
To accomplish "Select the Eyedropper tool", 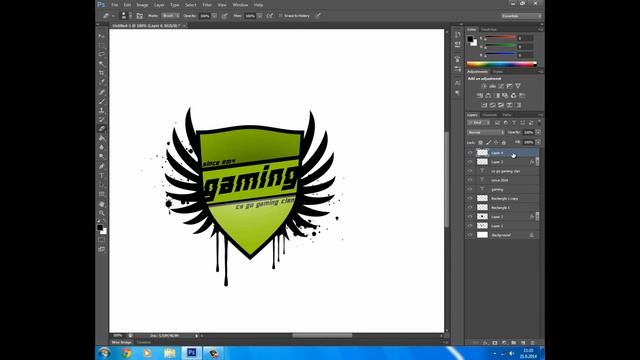I will coord(101,82).
